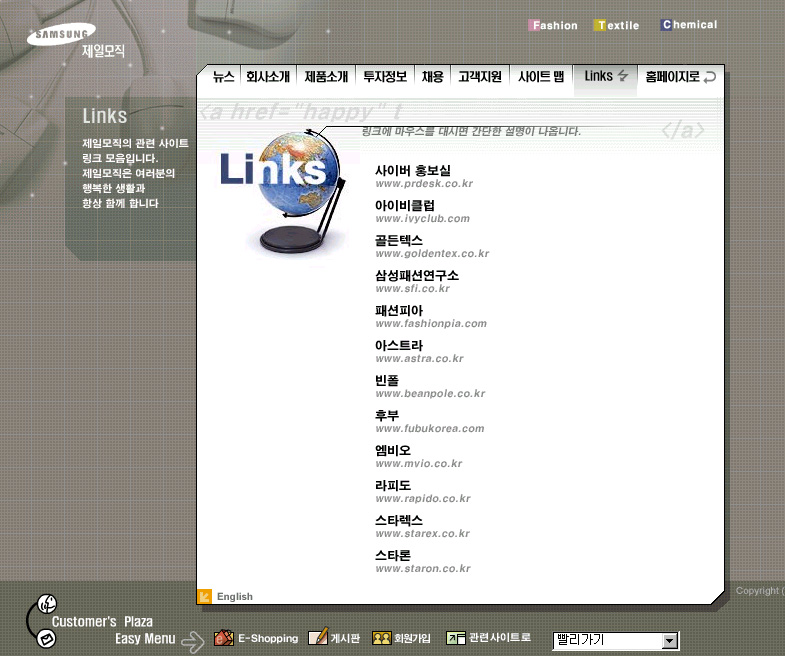Open the 골든텍스 link
This screenshot has height=656, width=785.
click(399, 240)
